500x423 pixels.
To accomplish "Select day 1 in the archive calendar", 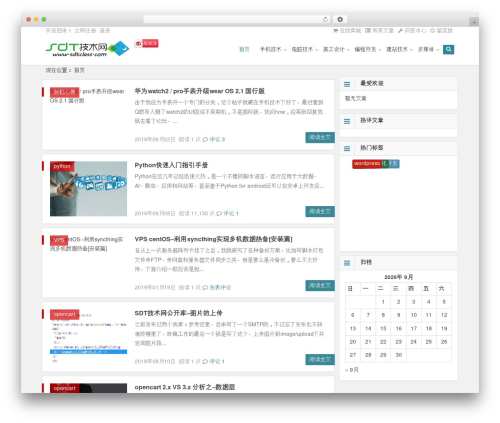I will [383, 302].
